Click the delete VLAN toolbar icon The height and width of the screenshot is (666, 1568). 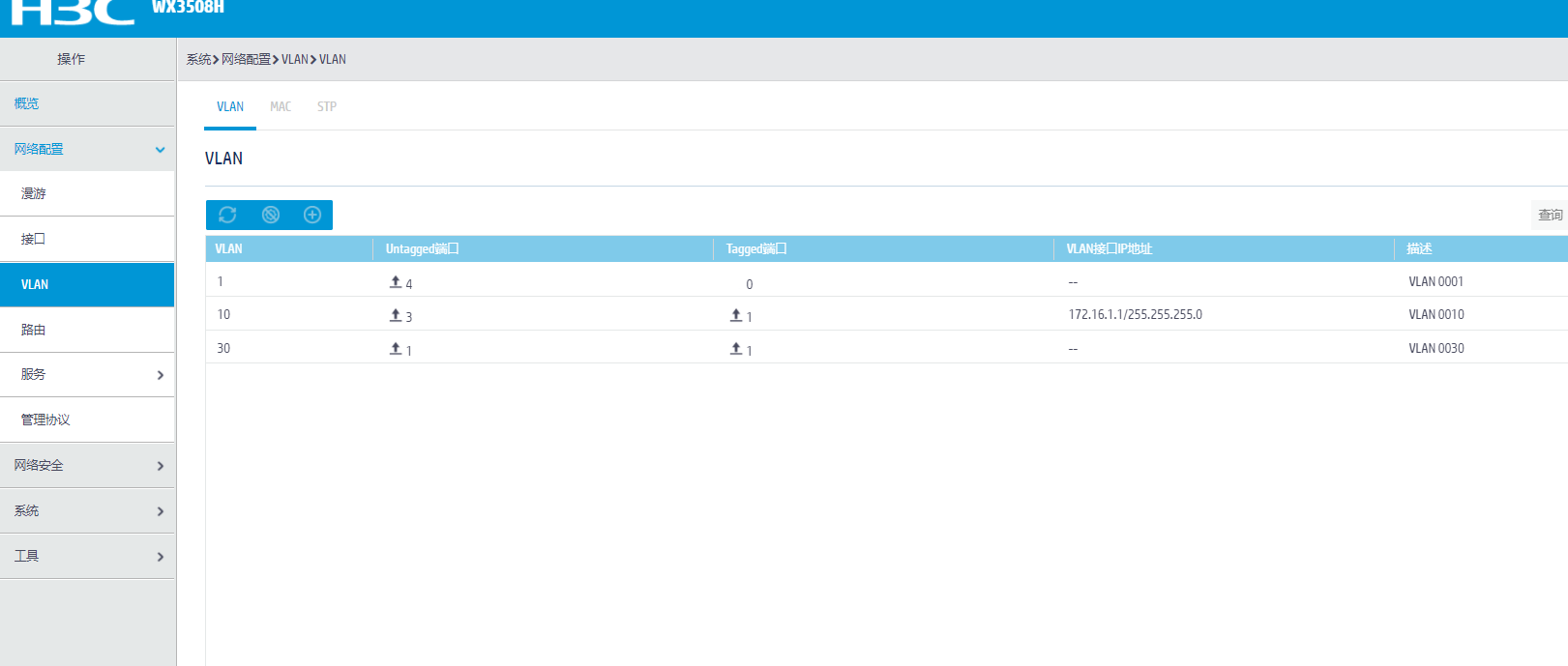tap(271, 215)
